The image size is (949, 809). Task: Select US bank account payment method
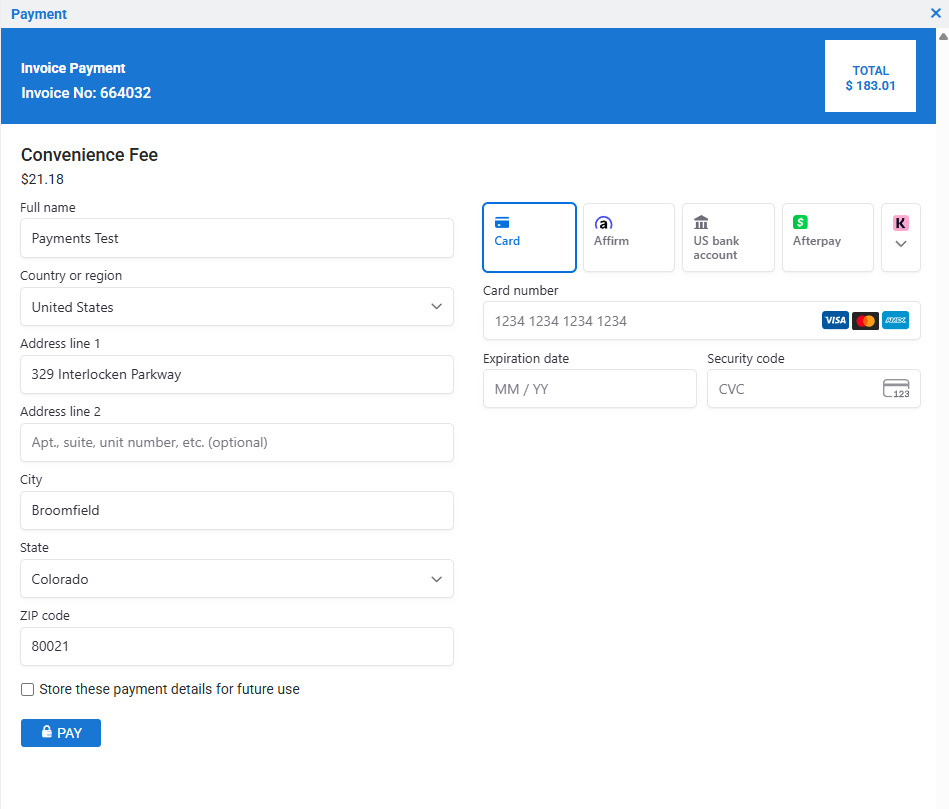pos(727,237)
